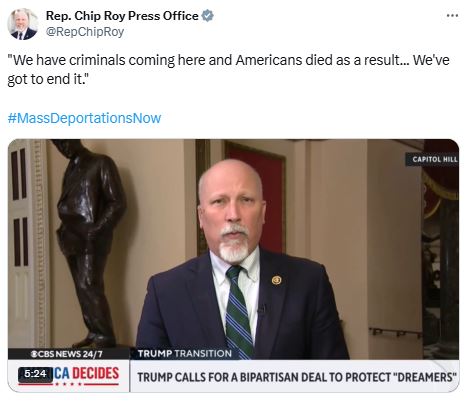Viewport: 469px width, 403px height.
Task: Click the Rep. Chip Roy Press Office name
Action: pos(122,16)
